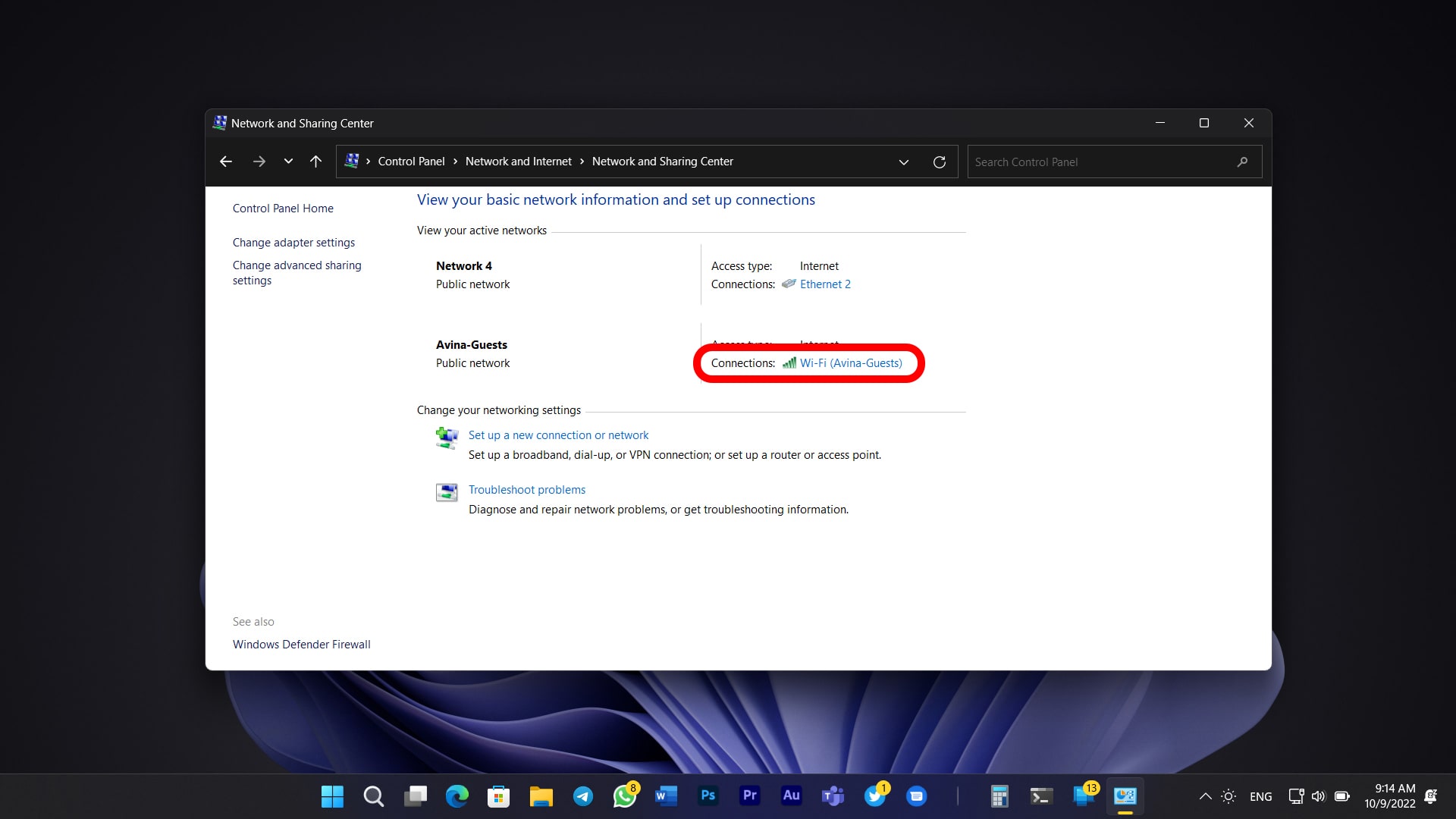
Task: Open network tray icon
Action: (1296, 796)
